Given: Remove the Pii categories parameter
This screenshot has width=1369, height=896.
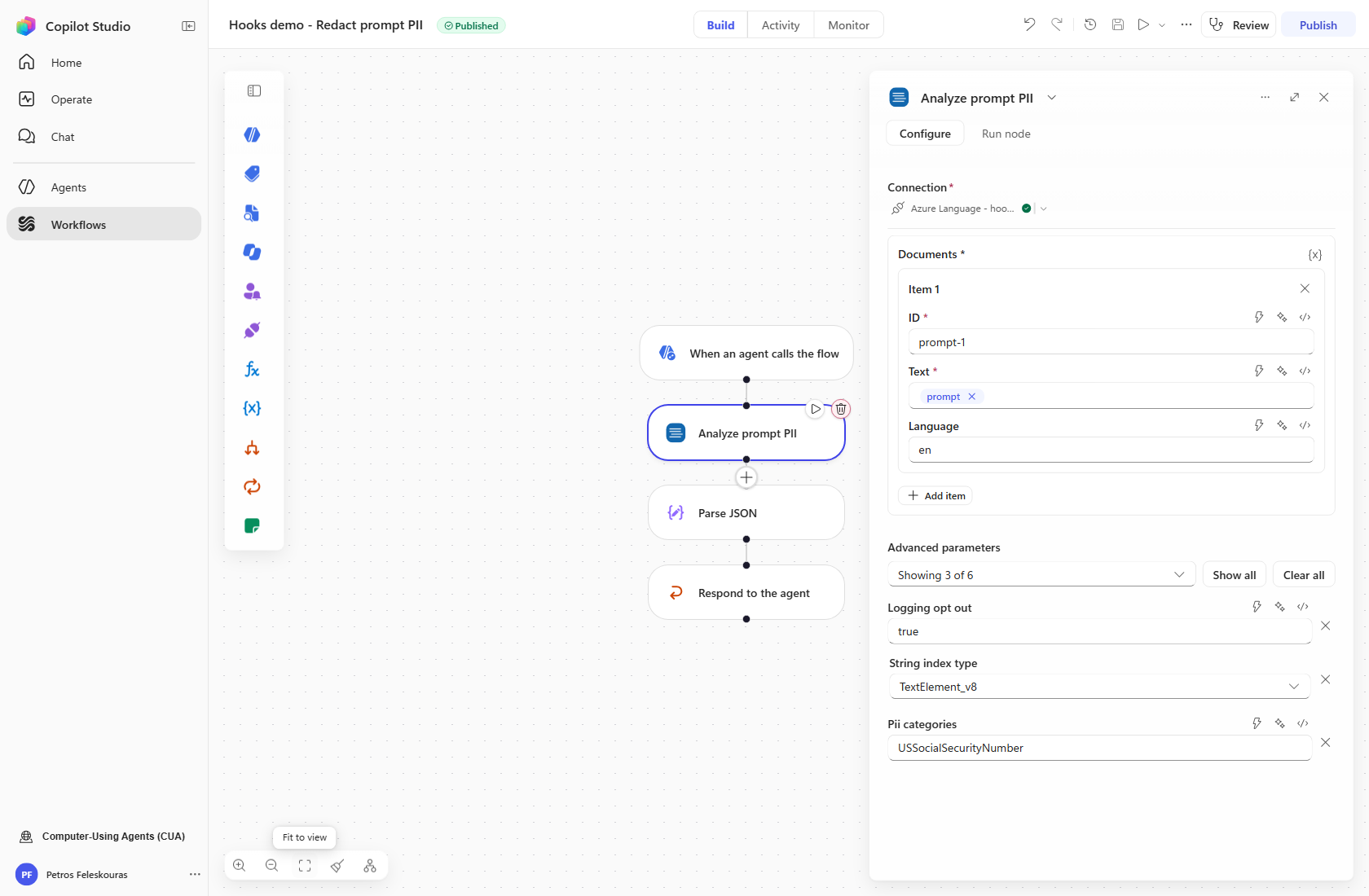Looking at the screenshot, I should coord(1325,742).
